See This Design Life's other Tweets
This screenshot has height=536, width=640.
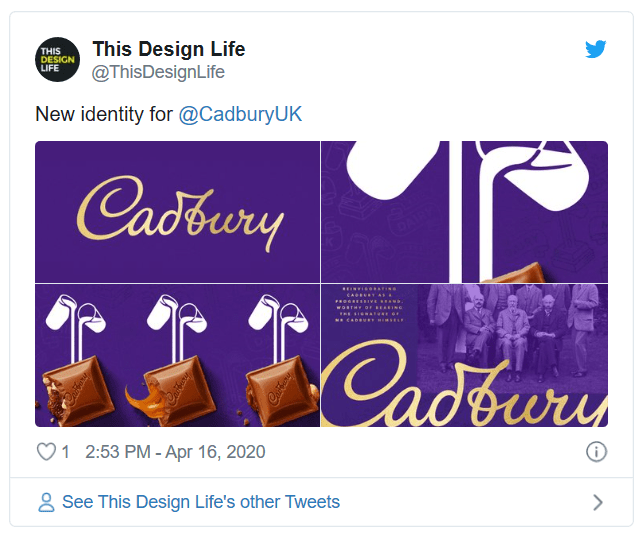pyautogui.click(x=200, y=502)
